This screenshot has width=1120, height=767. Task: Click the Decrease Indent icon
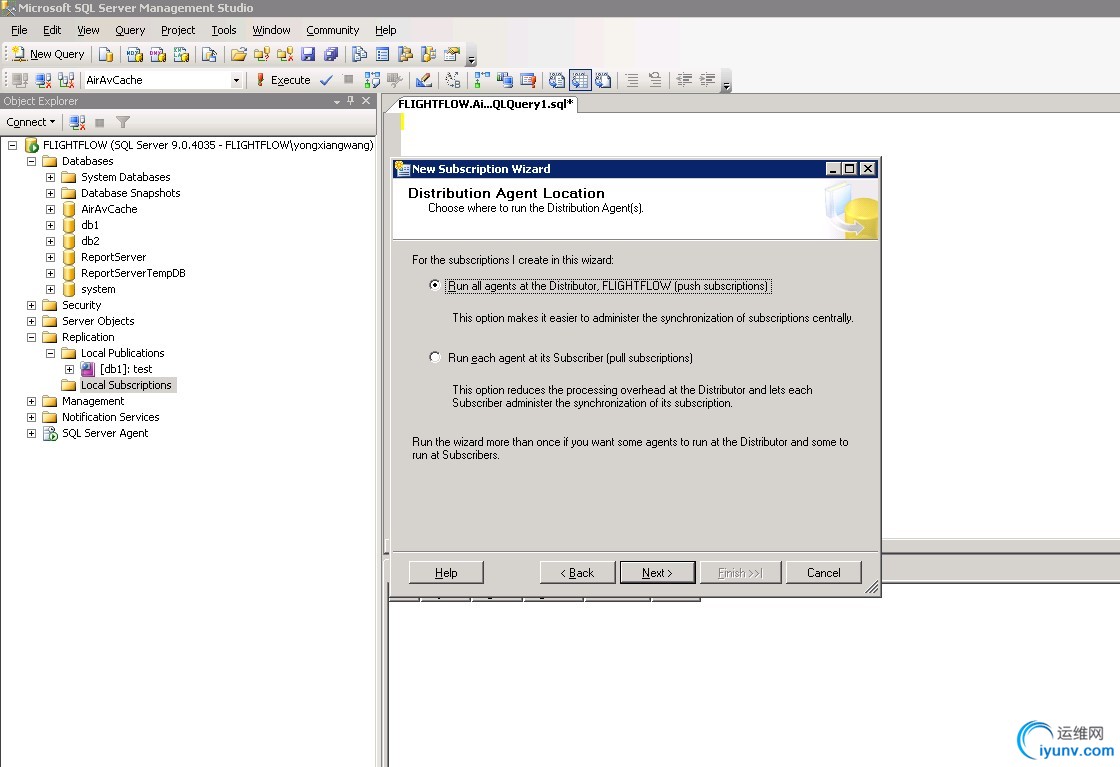(684, 80)
